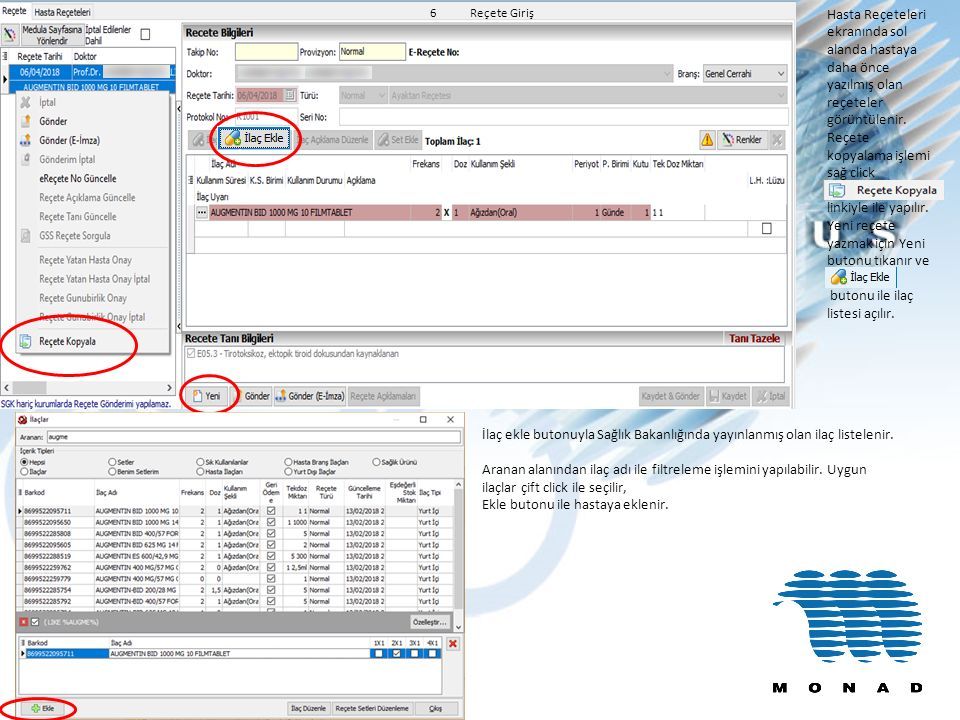Select the Hepsi radio button
The width and height of the screenshot is (960, 720).
point(24,462)
